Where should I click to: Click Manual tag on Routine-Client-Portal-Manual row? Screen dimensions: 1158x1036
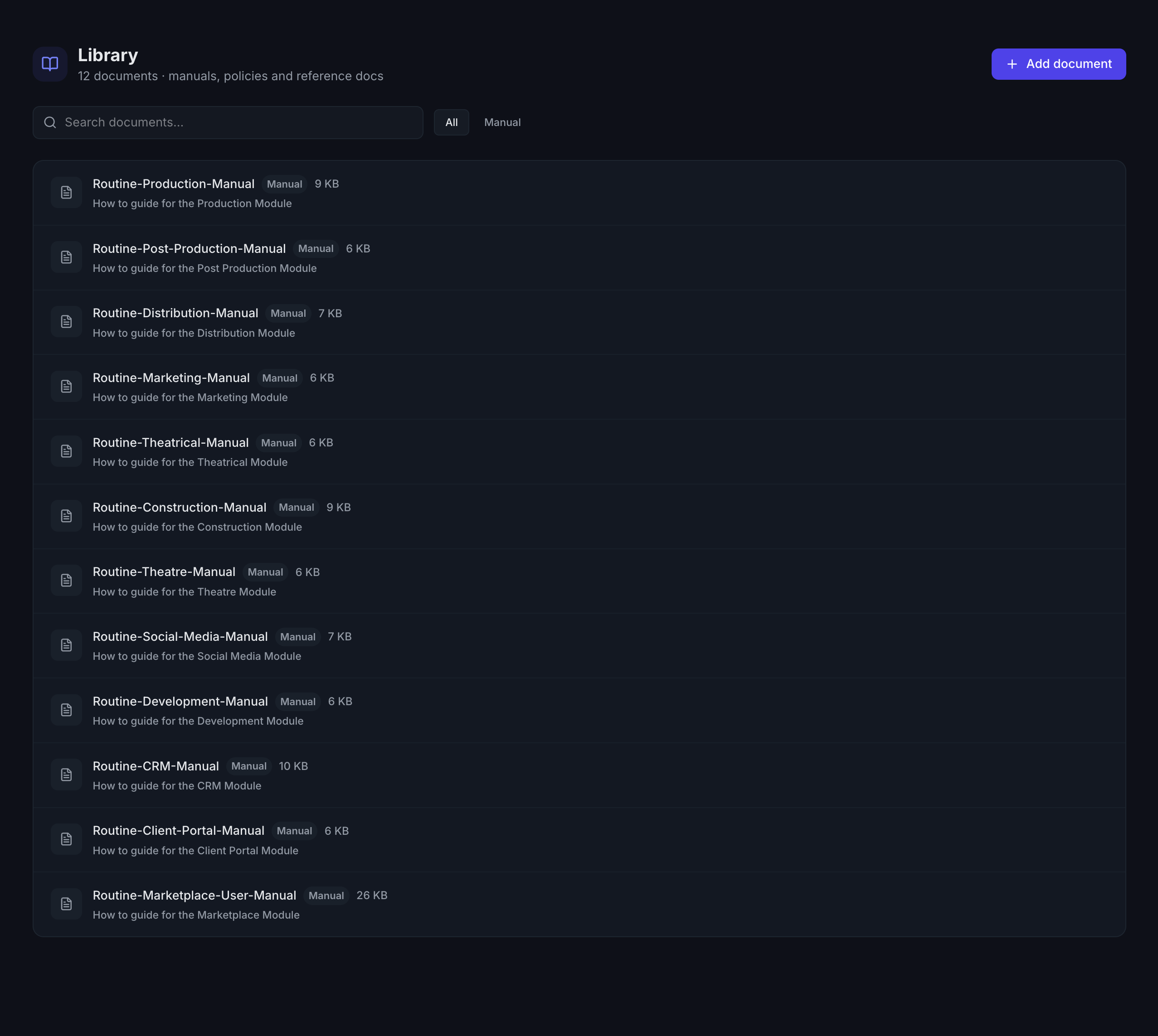coord(294,831)
